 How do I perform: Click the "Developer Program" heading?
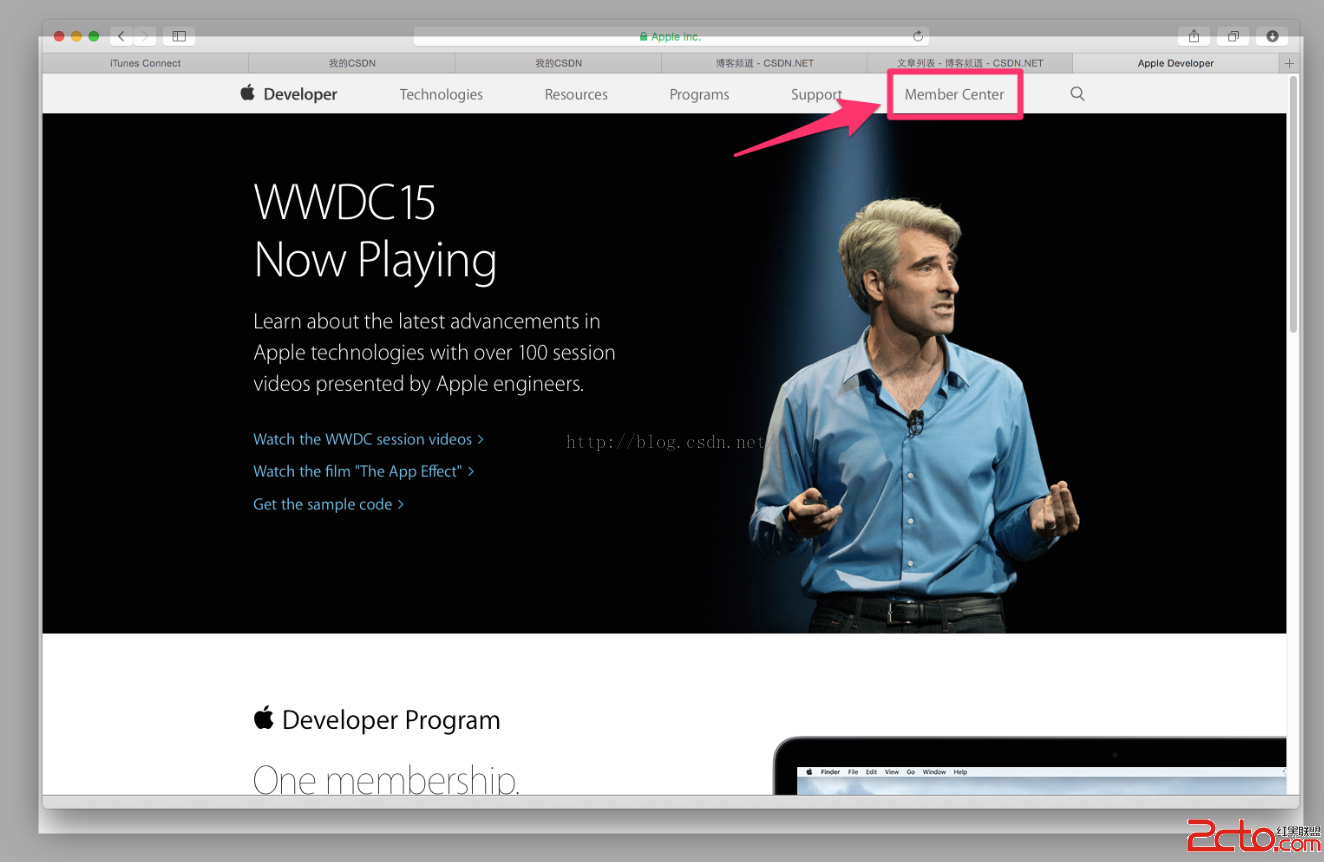tap(377, 720)
